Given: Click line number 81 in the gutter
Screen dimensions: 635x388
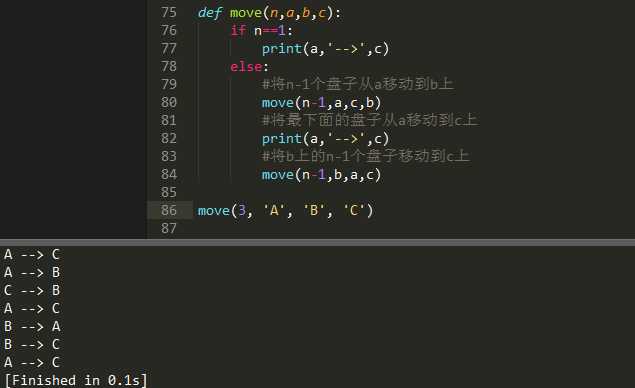Looking at the screenshot, I should click(169, 120).
